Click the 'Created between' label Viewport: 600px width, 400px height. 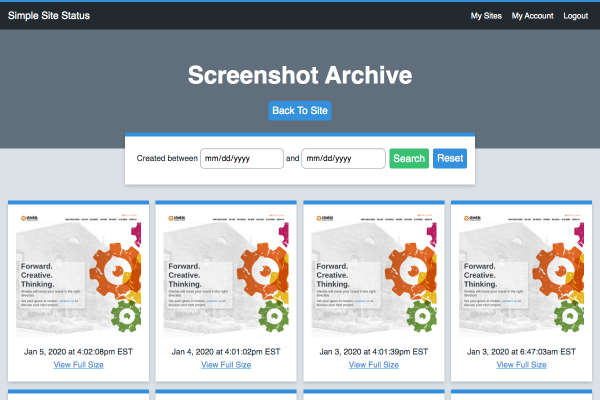pyautogui.click(x=167, y=158)
